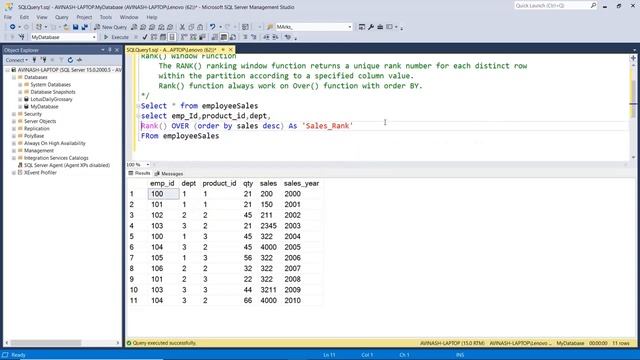Open the 100 % zoom dropdown
640x360 pixels.
click(147, 164)
